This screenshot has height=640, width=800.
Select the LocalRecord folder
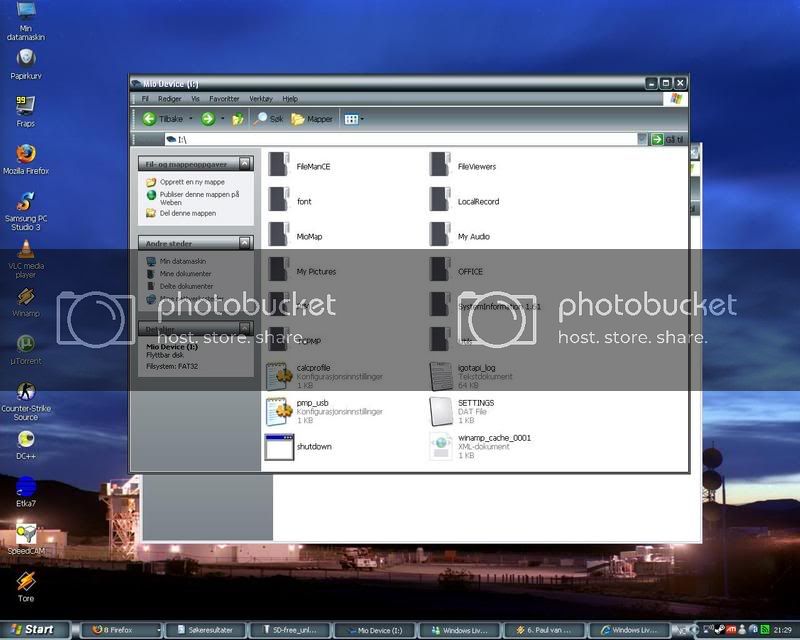[464, 201]
